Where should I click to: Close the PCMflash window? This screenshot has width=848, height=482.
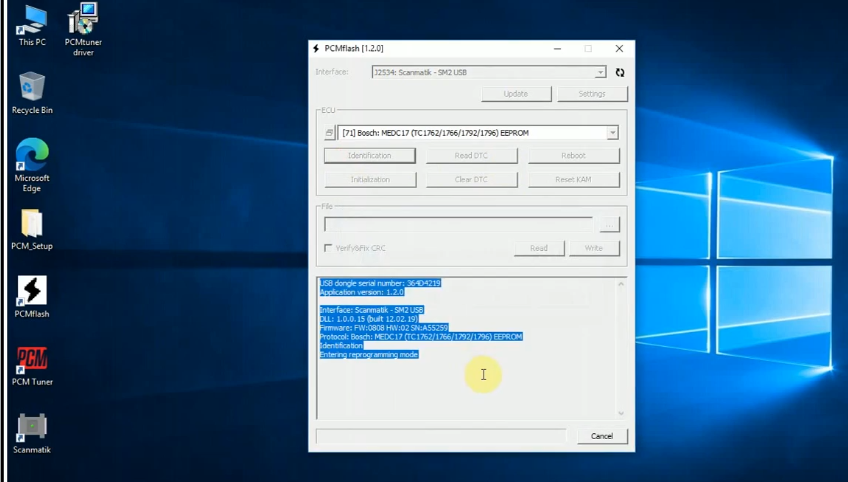(x=619, y=49)
